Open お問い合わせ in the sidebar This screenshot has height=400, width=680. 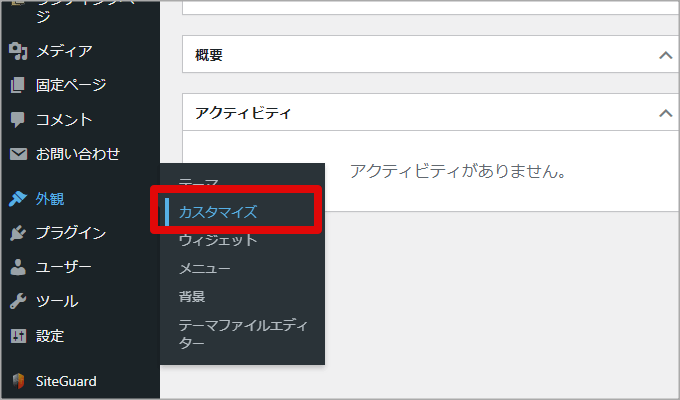coord(80,154)
